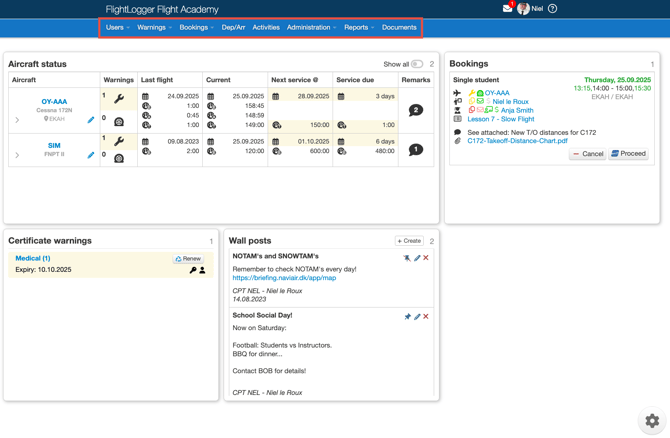Click the airplane icon in booking
670x438 pixels.
click(457, 93)
